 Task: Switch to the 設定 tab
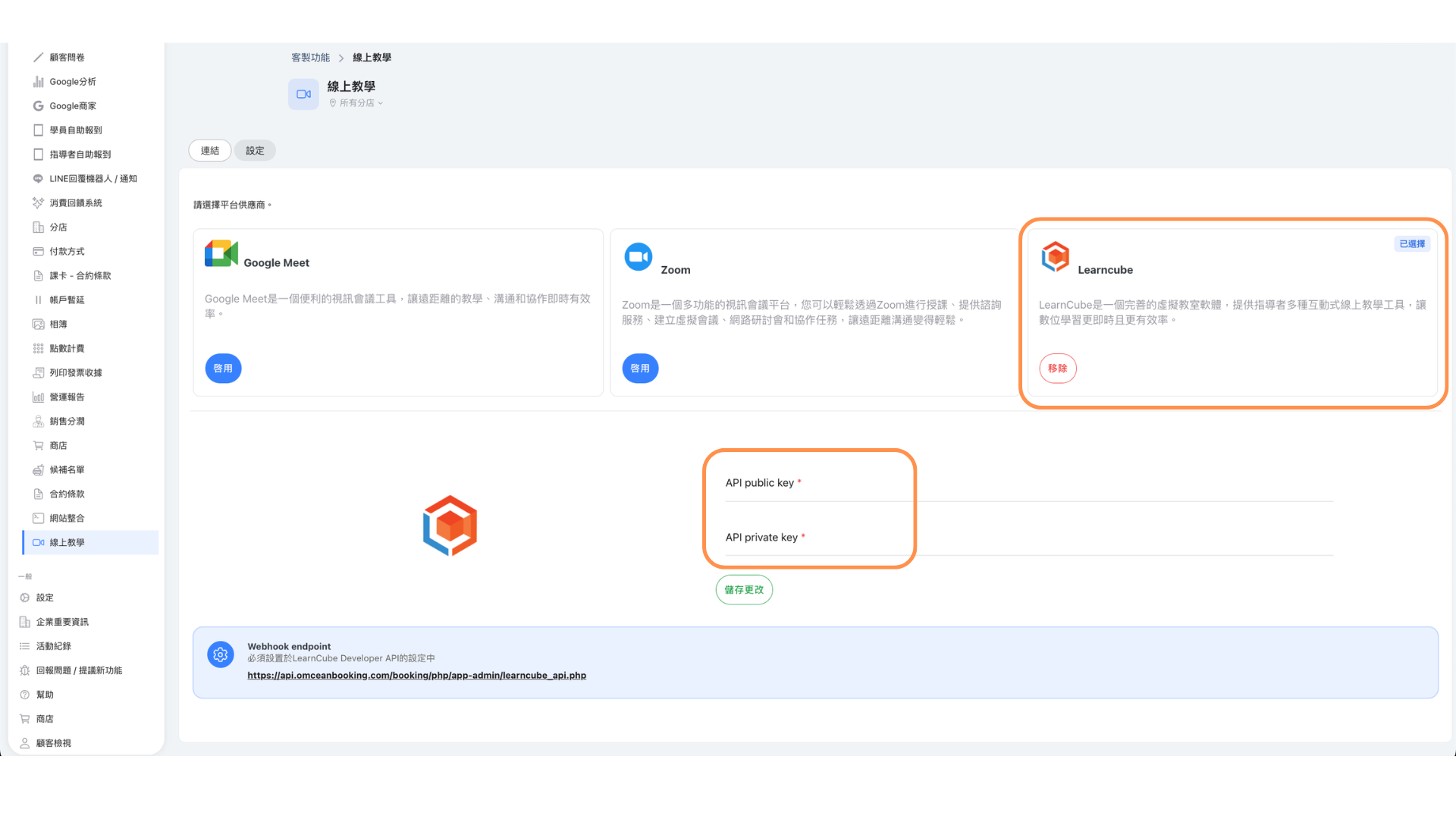(x=255, y=151)
